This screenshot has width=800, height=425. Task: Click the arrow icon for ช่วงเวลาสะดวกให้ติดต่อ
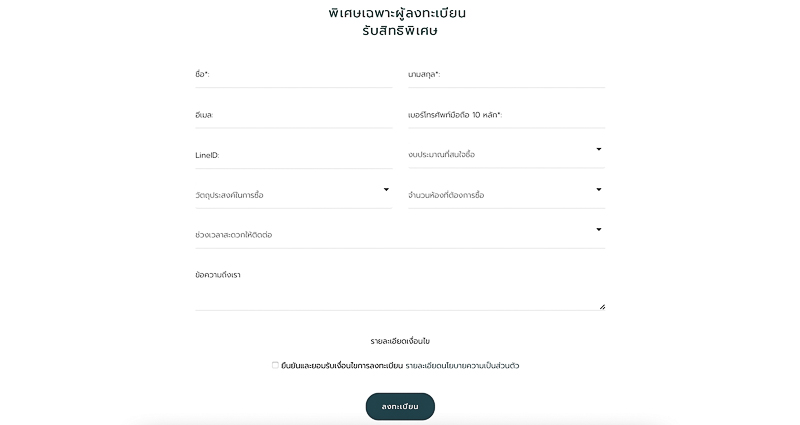click(599, 230)
